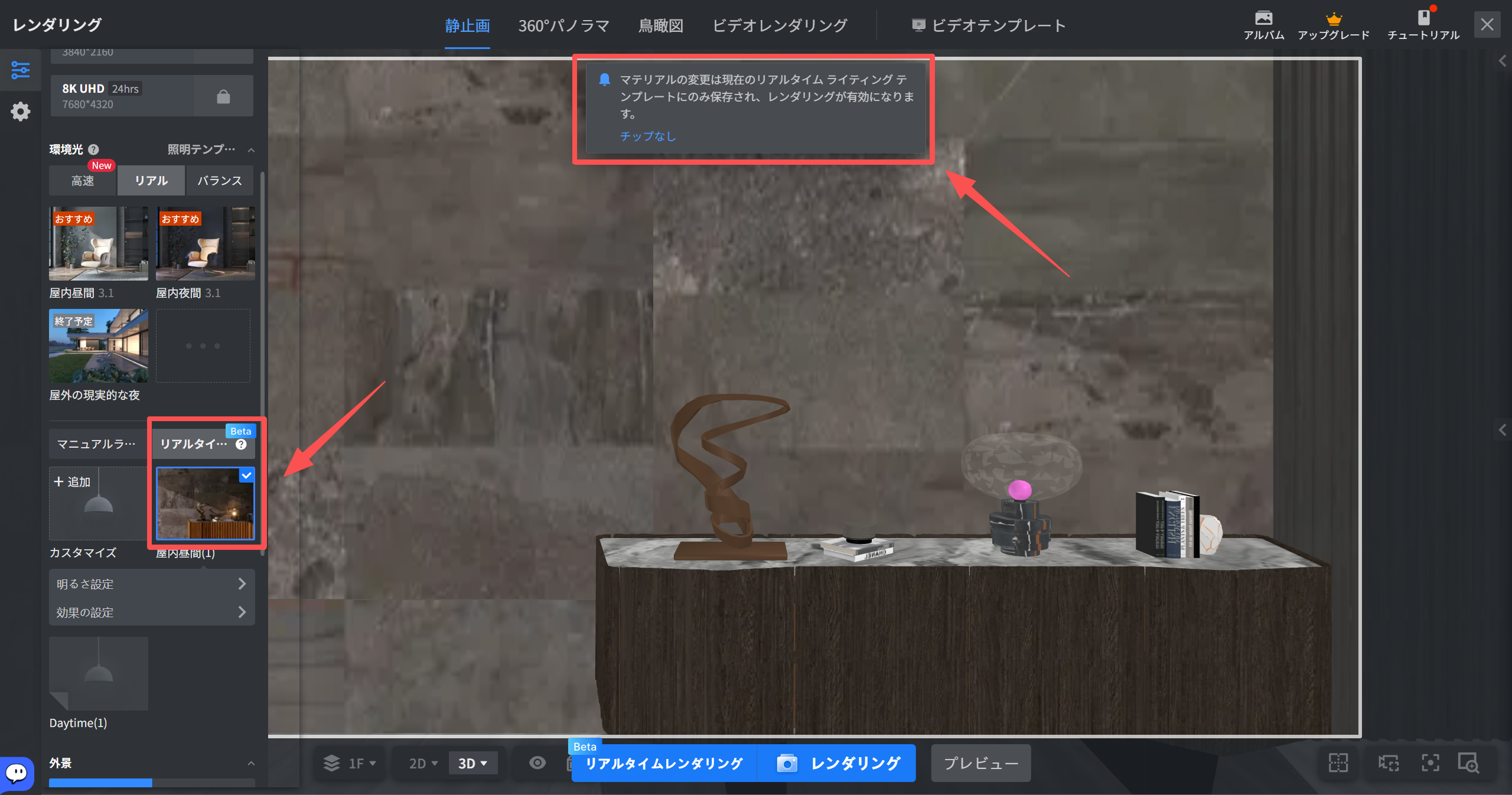Close the rendering window with X
The width and height of the screenshot is (1512, 795).
(1487, 24)
